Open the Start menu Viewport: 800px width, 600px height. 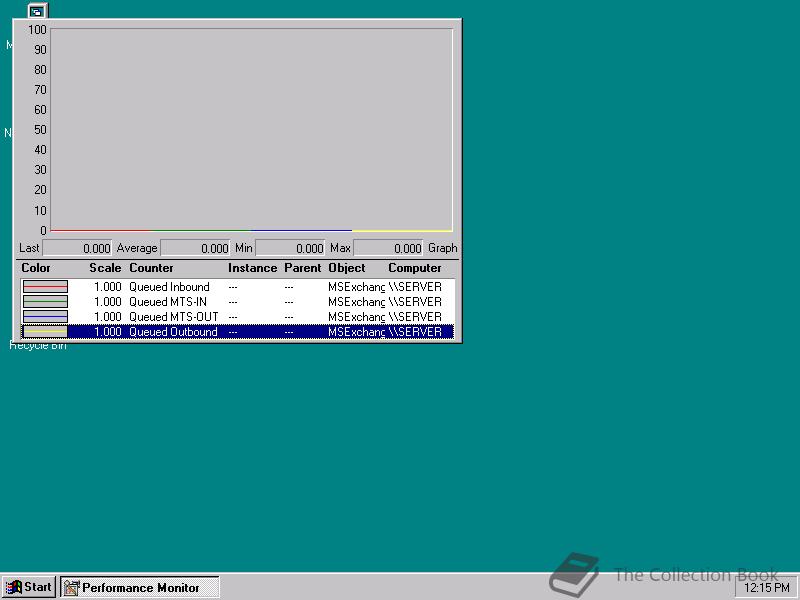click(30, 587)
